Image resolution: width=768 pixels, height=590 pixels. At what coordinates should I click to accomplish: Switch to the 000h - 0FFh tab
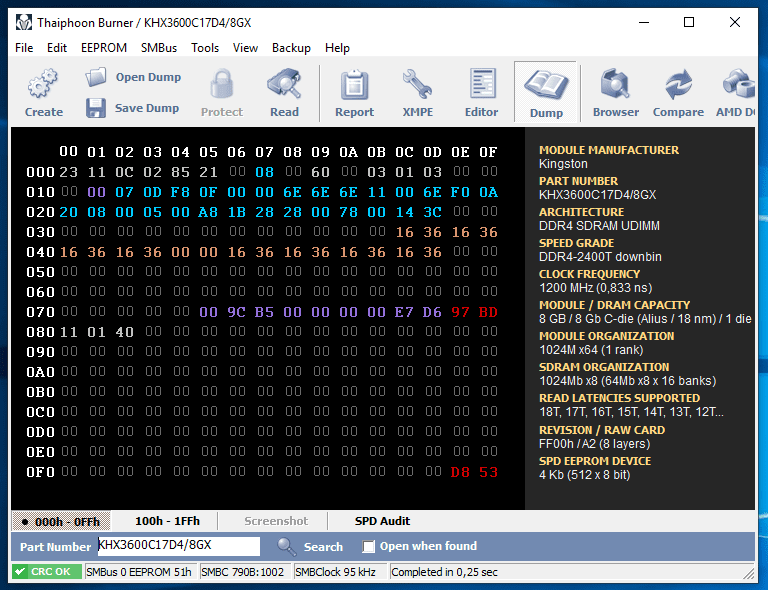coord(61,521)
